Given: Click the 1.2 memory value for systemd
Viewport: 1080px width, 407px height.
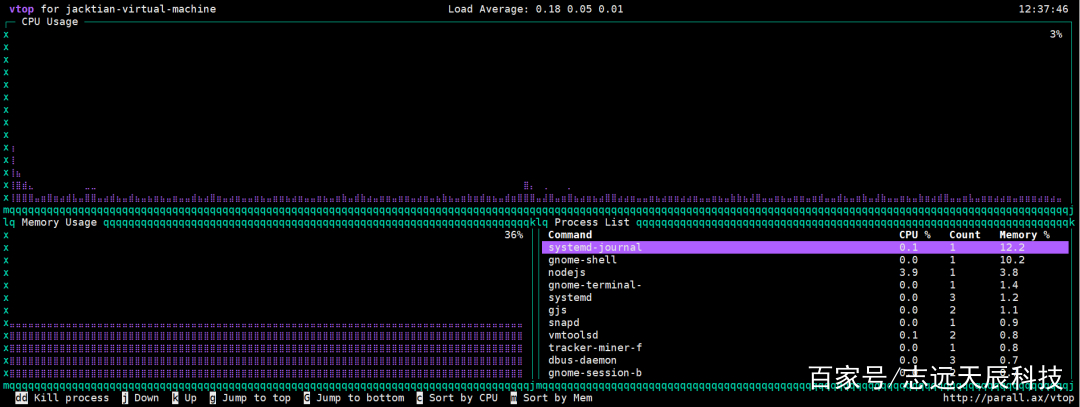Looking at the screenshot, I should 1009,298.
